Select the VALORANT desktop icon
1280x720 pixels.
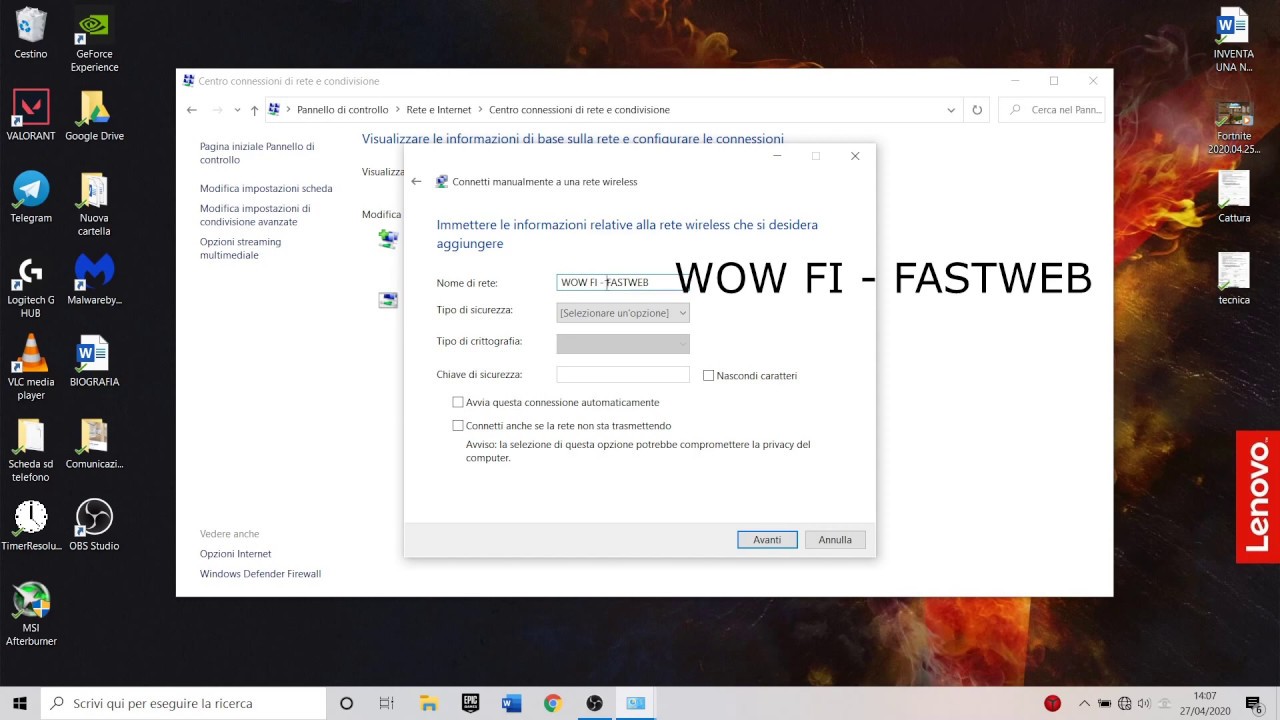pyautogui.click(x=30, y=115)
